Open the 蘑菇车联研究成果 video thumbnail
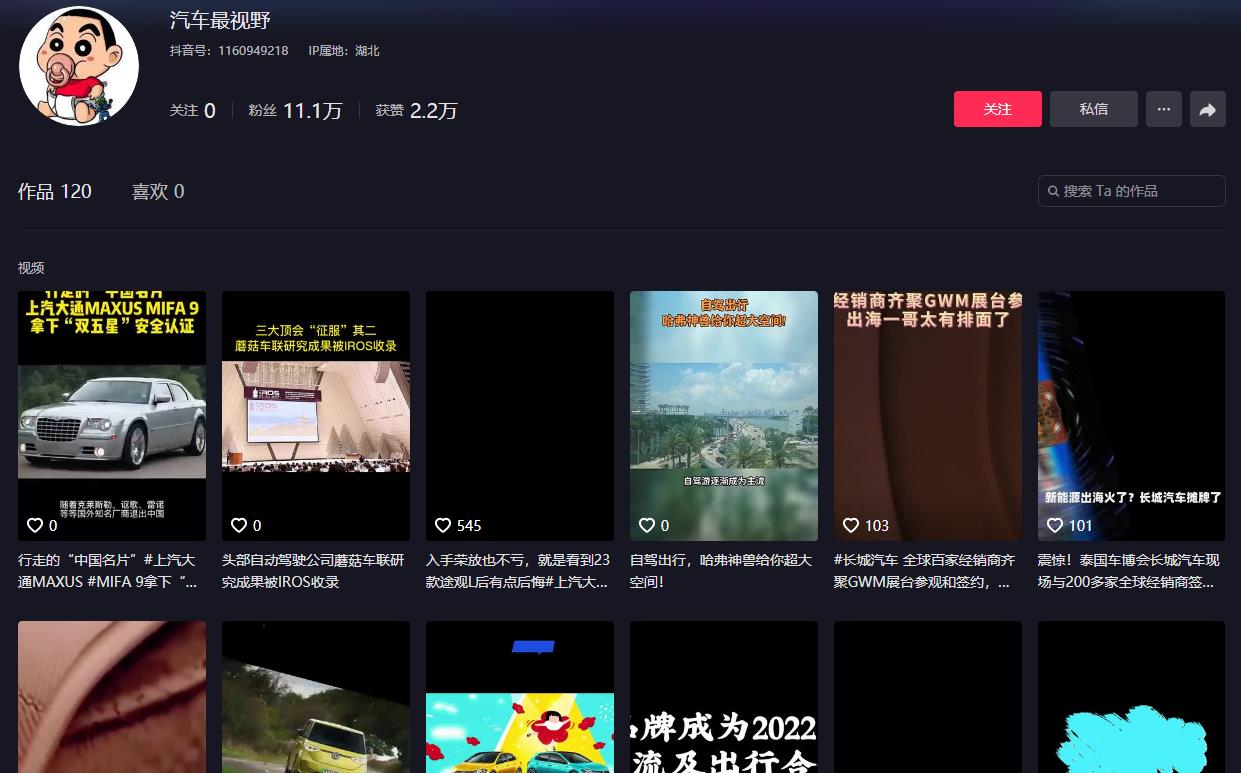Image resolution: width=1241 pixels, height=773 pixels. click(316, 416)
